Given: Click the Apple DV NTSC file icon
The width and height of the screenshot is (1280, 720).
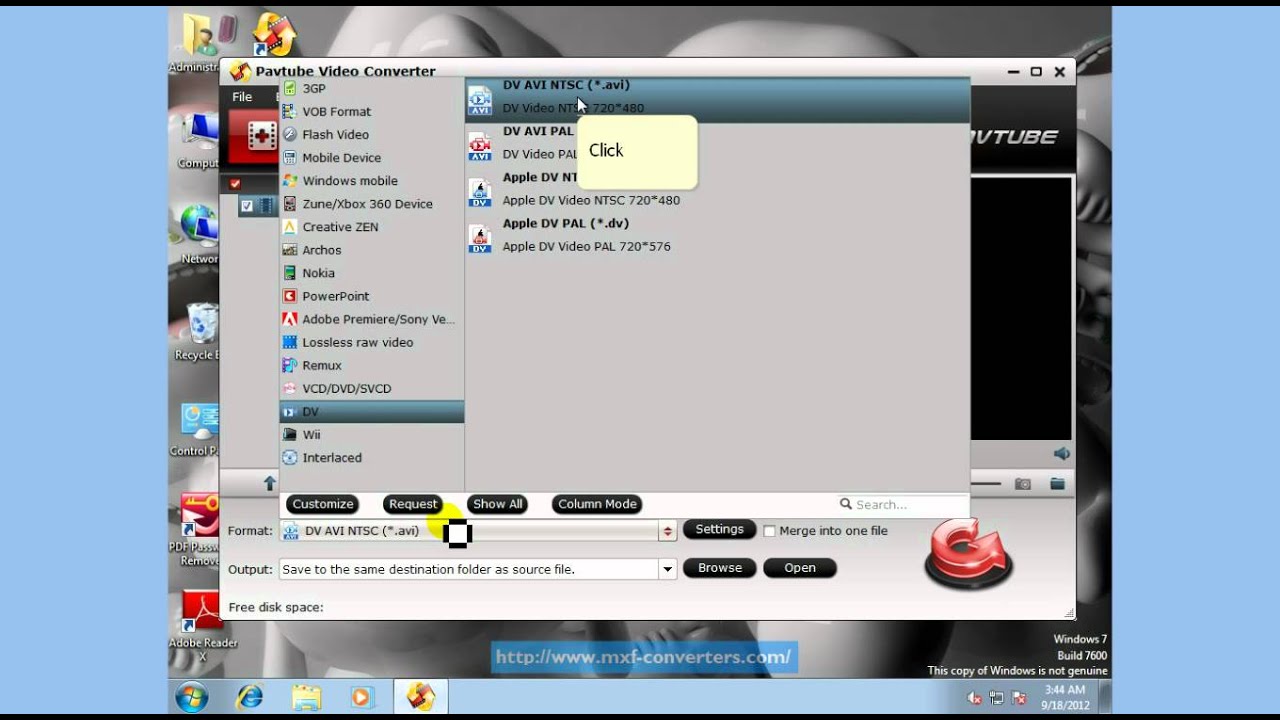Looking at the screenshot, I should pyautogui.click(x=480, y=192).
